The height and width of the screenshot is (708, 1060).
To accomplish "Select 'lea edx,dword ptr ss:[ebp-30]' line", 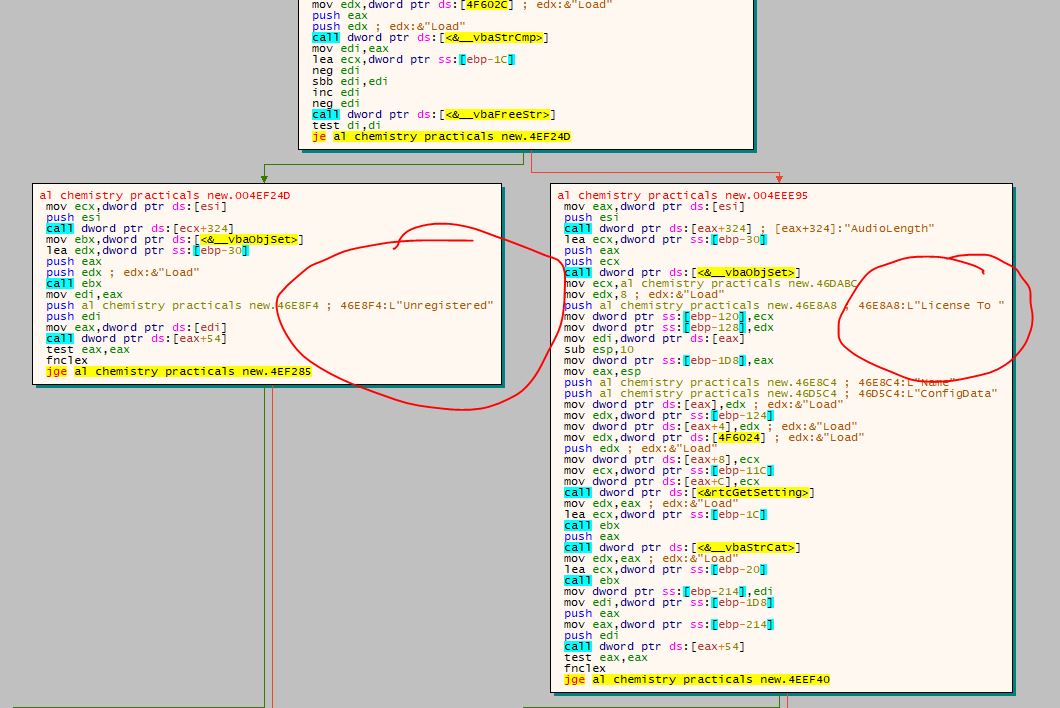I will pyautogui.click(x=147, y=250).
